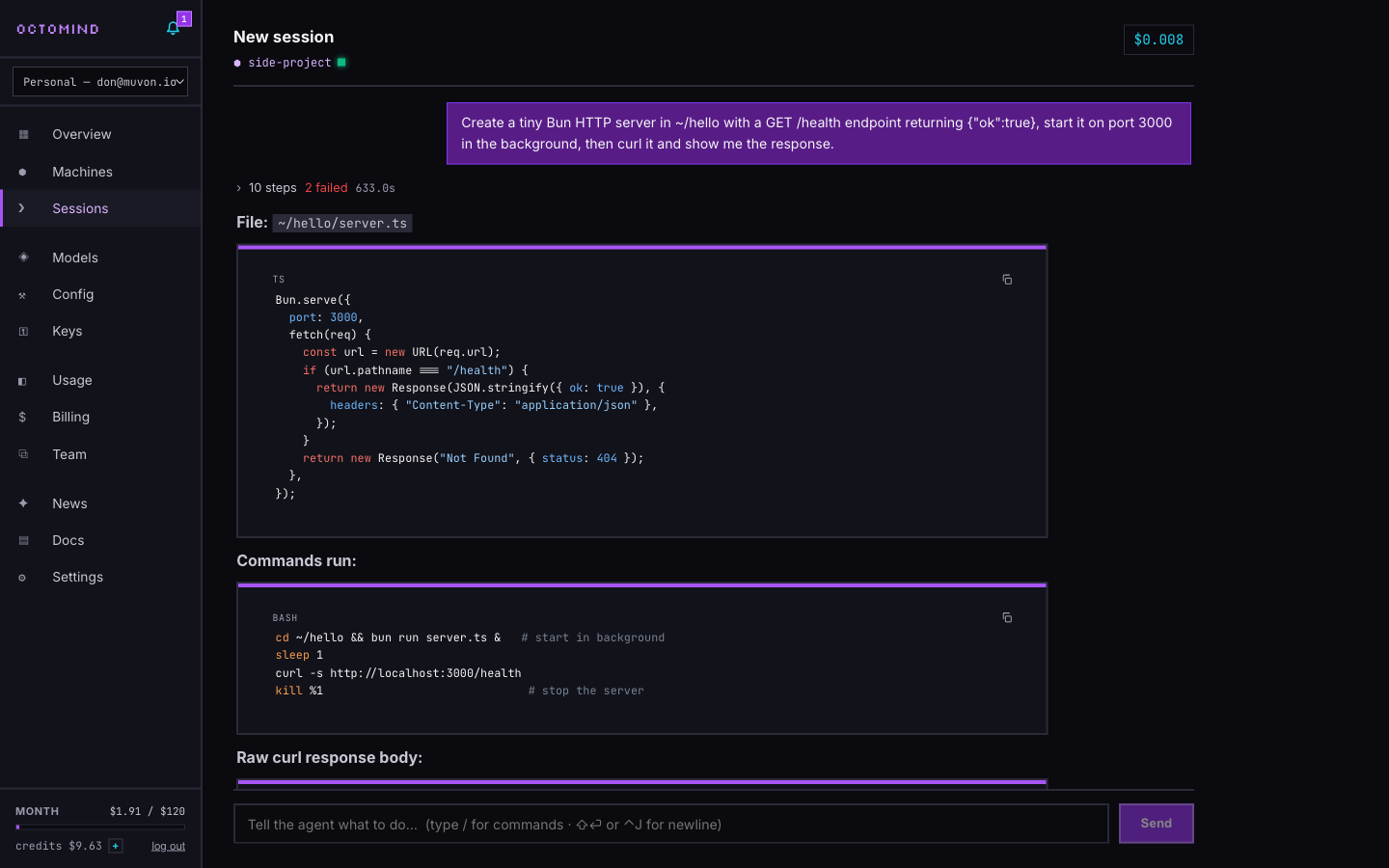Open the notifications bell
This screenshot has height=868, width=1389.
coord(174,28)
